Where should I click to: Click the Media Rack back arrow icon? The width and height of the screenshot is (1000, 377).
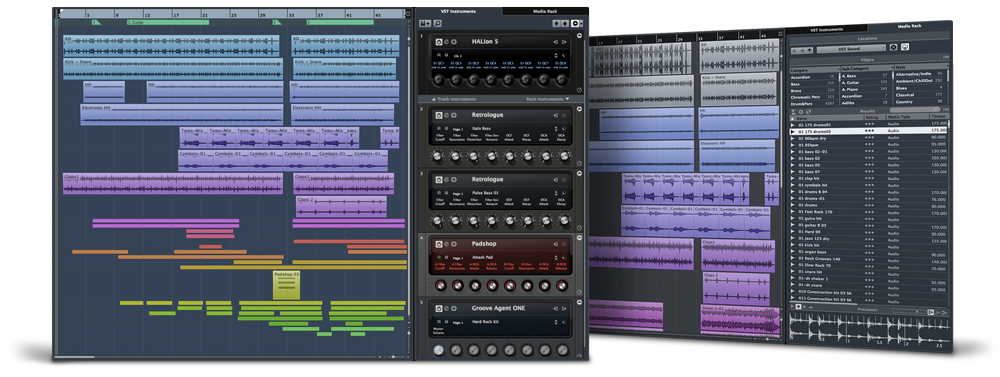794,50
